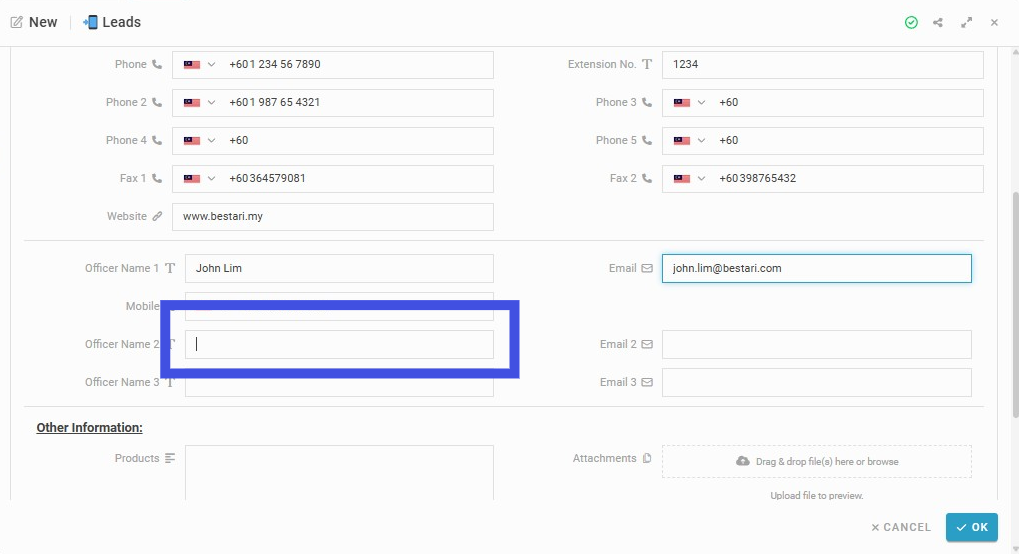Close the New Leads dialog
1019x554 pixels.
coord(994,23)
